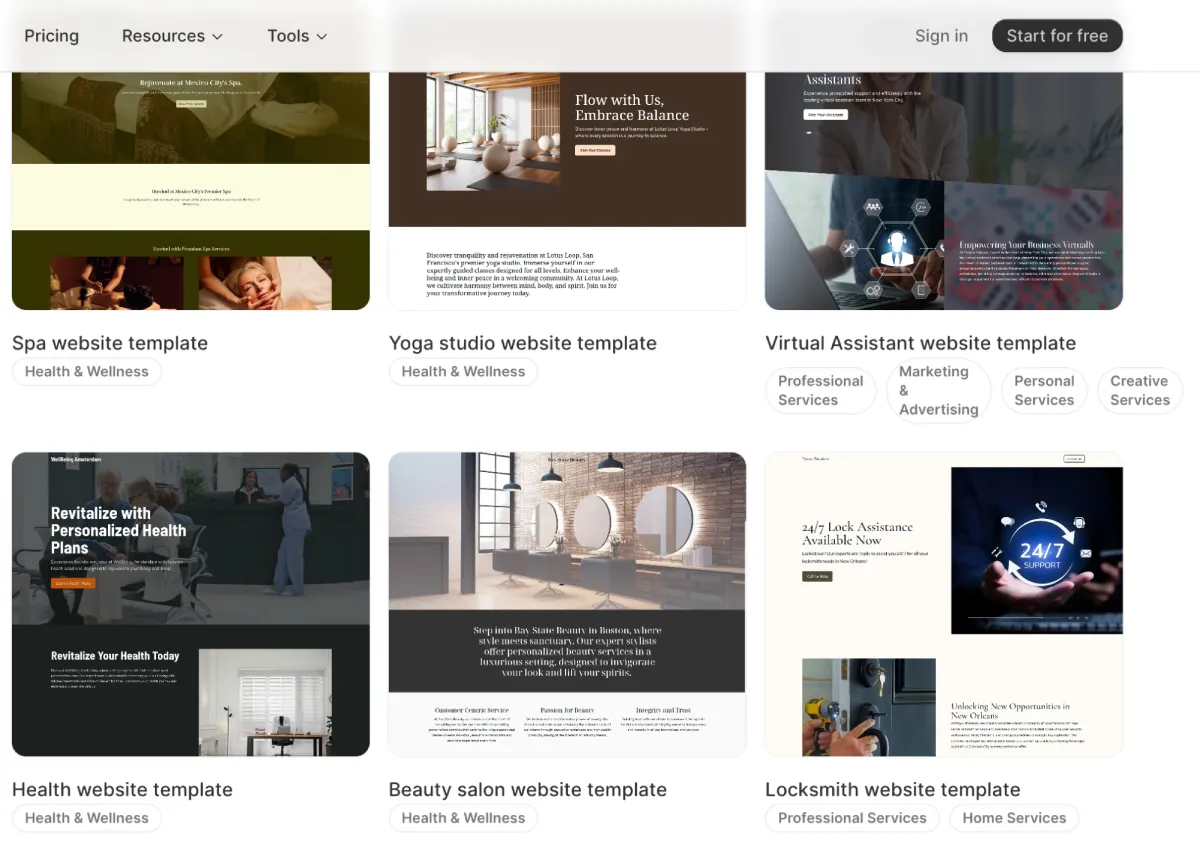Screen dimensions: 1200x842
Task: Select the Personal Services tag
Action: click(x=1044, y=390)
